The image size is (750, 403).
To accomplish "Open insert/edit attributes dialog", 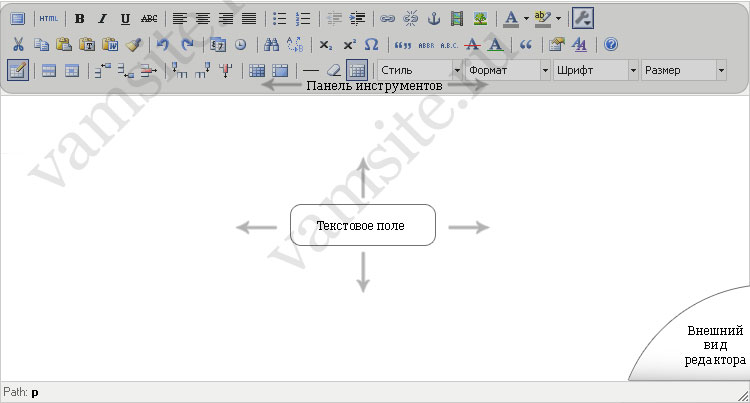I will [556, 44].
